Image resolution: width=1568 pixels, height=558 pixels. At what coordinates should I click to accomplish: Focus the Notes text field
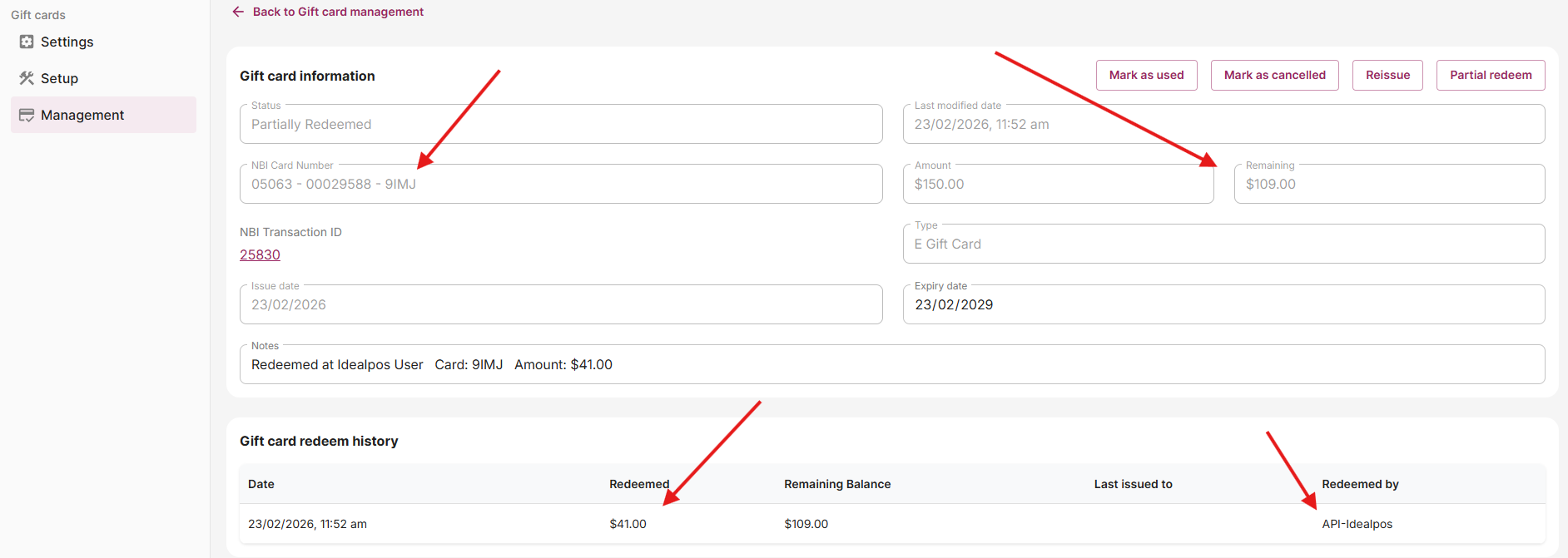pos(891,365)
